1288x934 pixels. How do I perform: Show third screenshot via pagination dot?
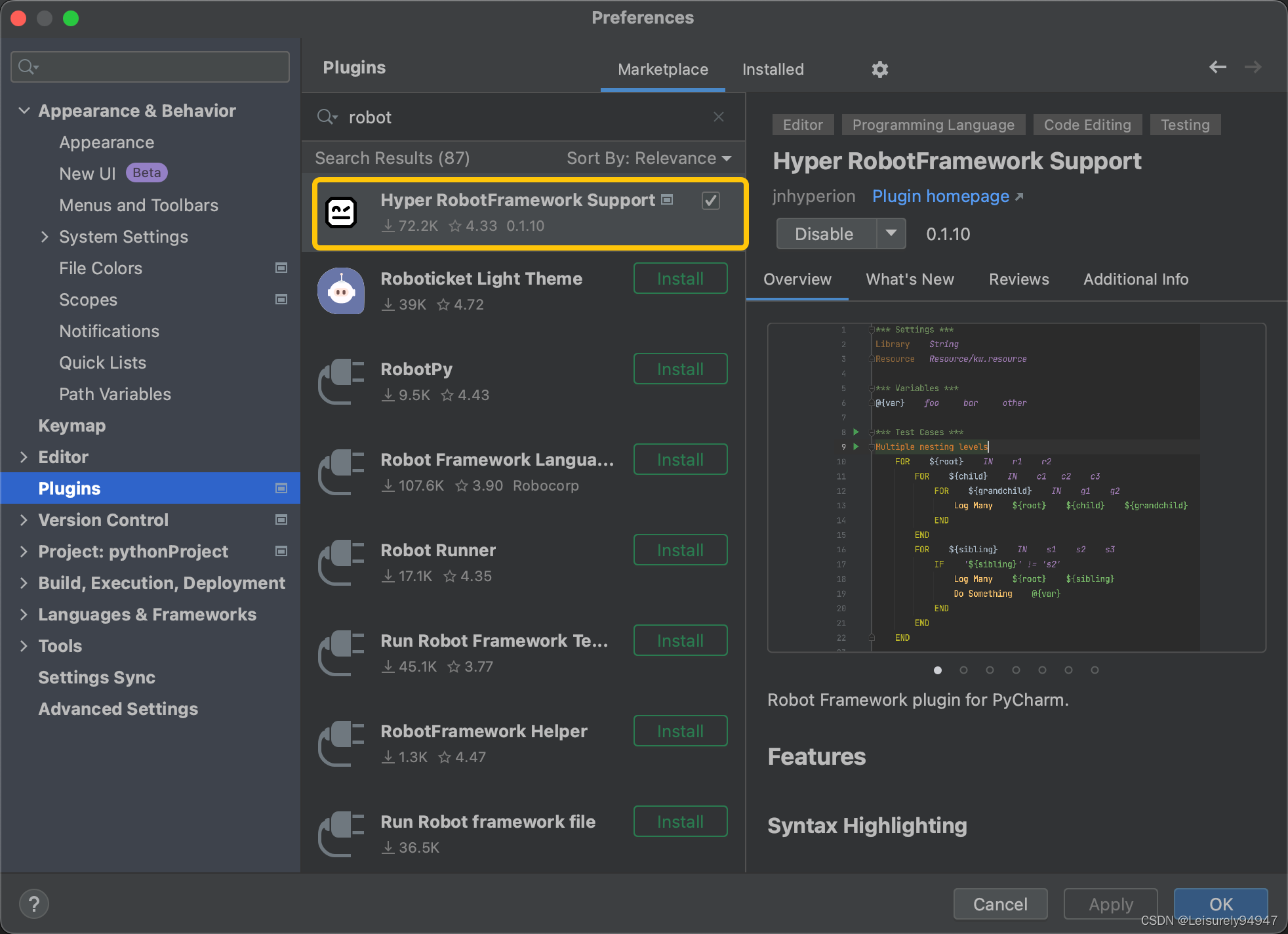click(x=990, y=670)
